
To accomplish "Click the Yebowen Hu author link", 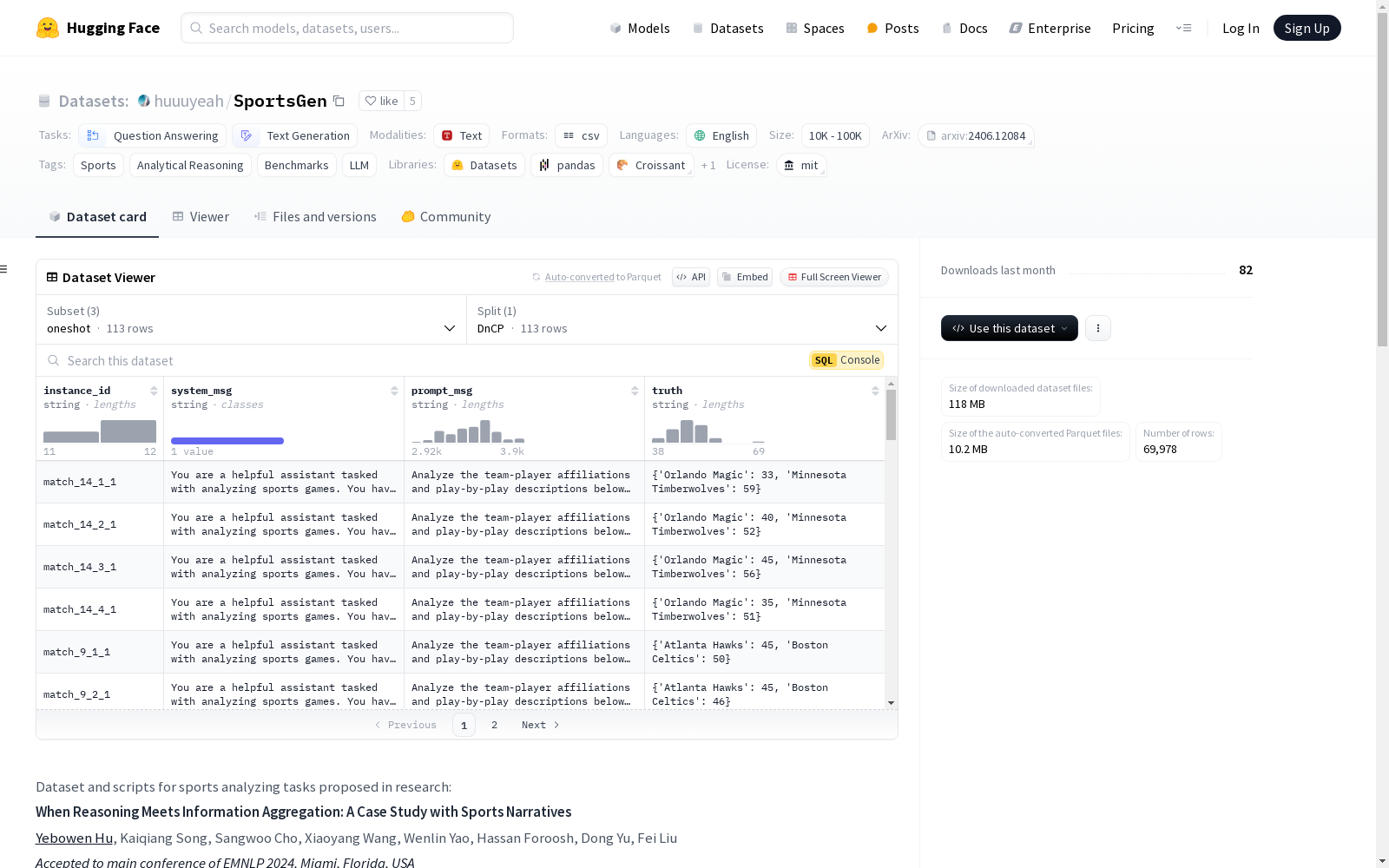I will tap(75, 838).
